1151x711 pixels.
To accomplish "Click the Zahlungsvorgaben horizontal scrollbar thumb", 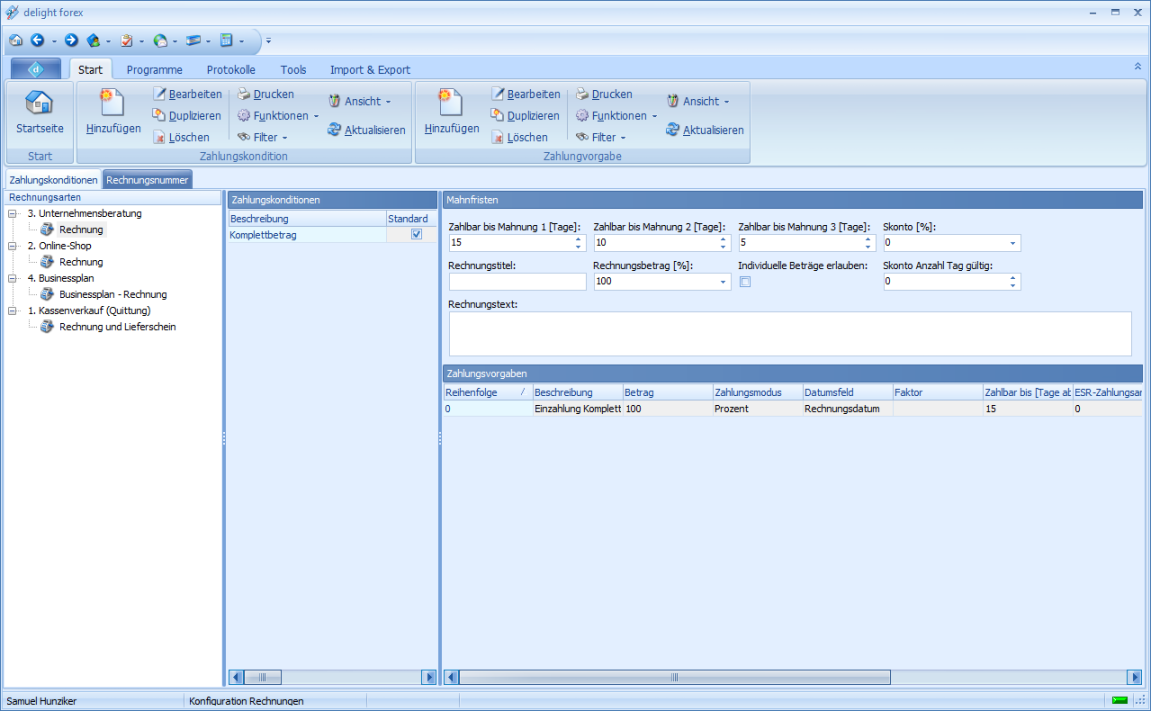I will (675, 677).
